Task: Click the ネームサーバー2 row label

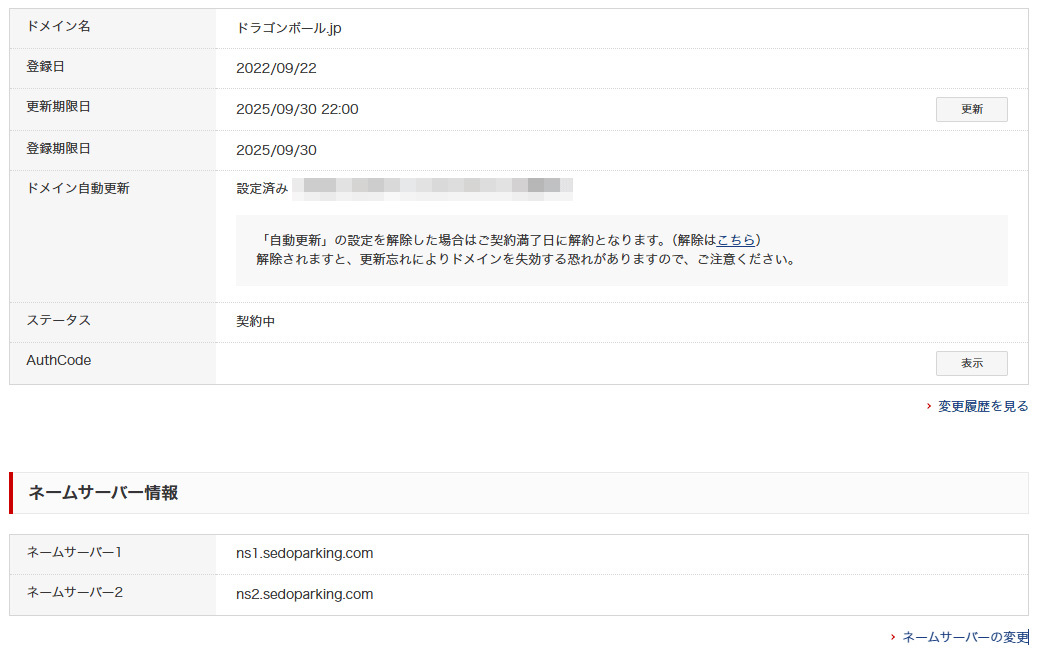Action: pos(74,592)
